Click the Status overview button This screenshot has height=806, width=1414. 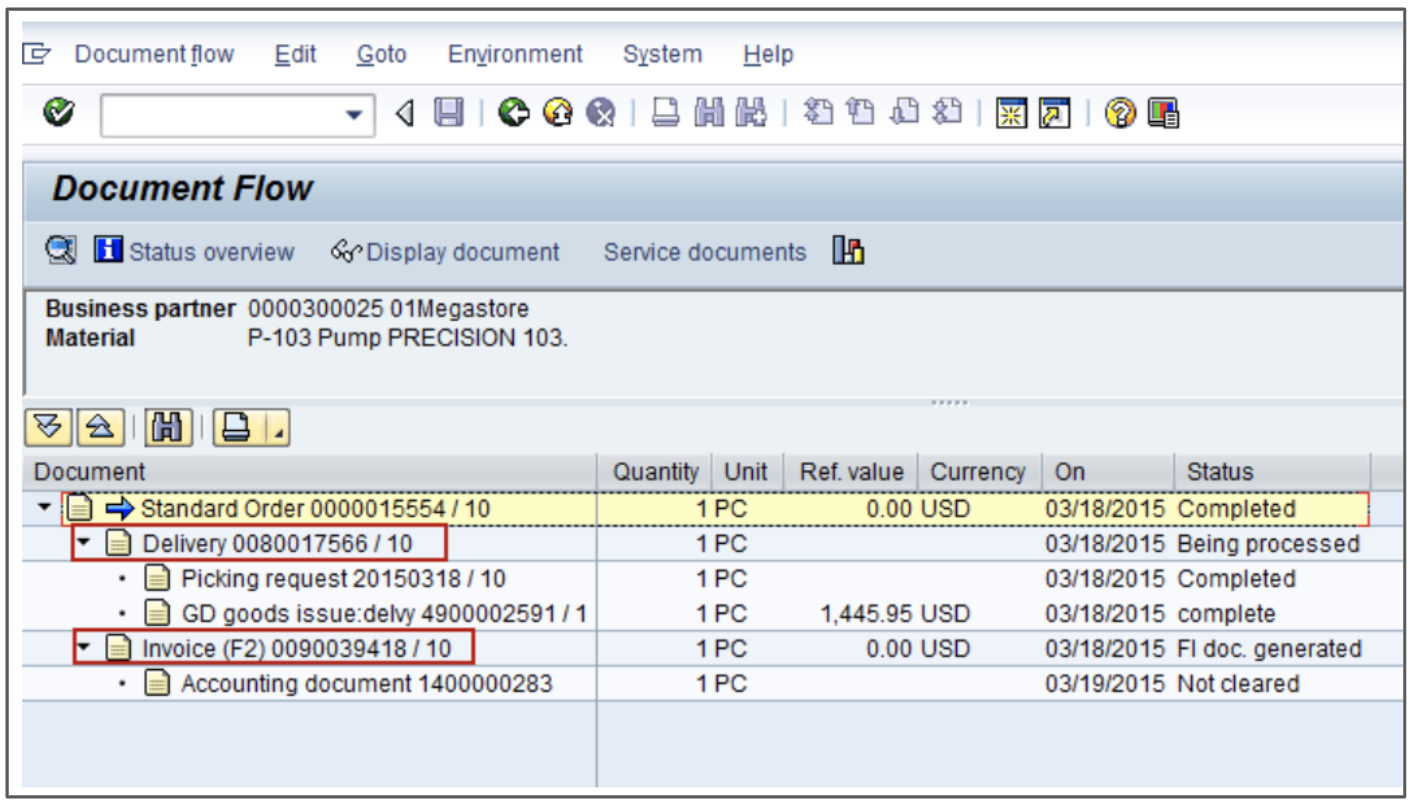[x=196, y=252]
